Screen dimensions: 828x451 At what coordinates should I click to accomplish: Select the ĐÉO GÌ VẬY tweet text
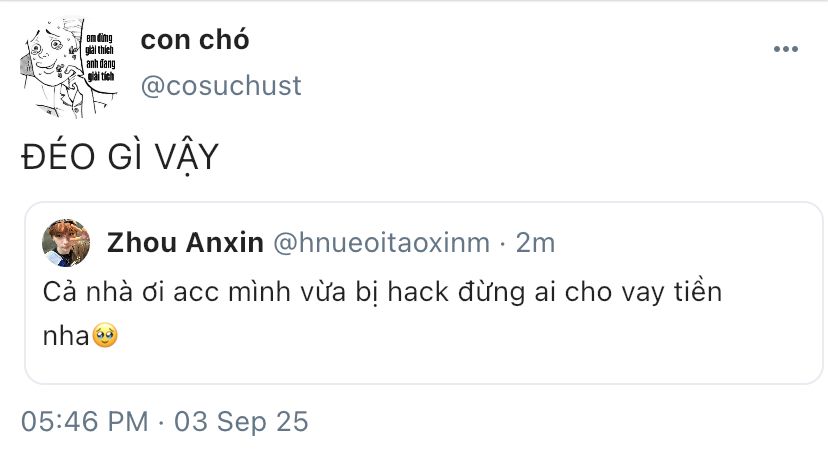click(x=120, y=158)
